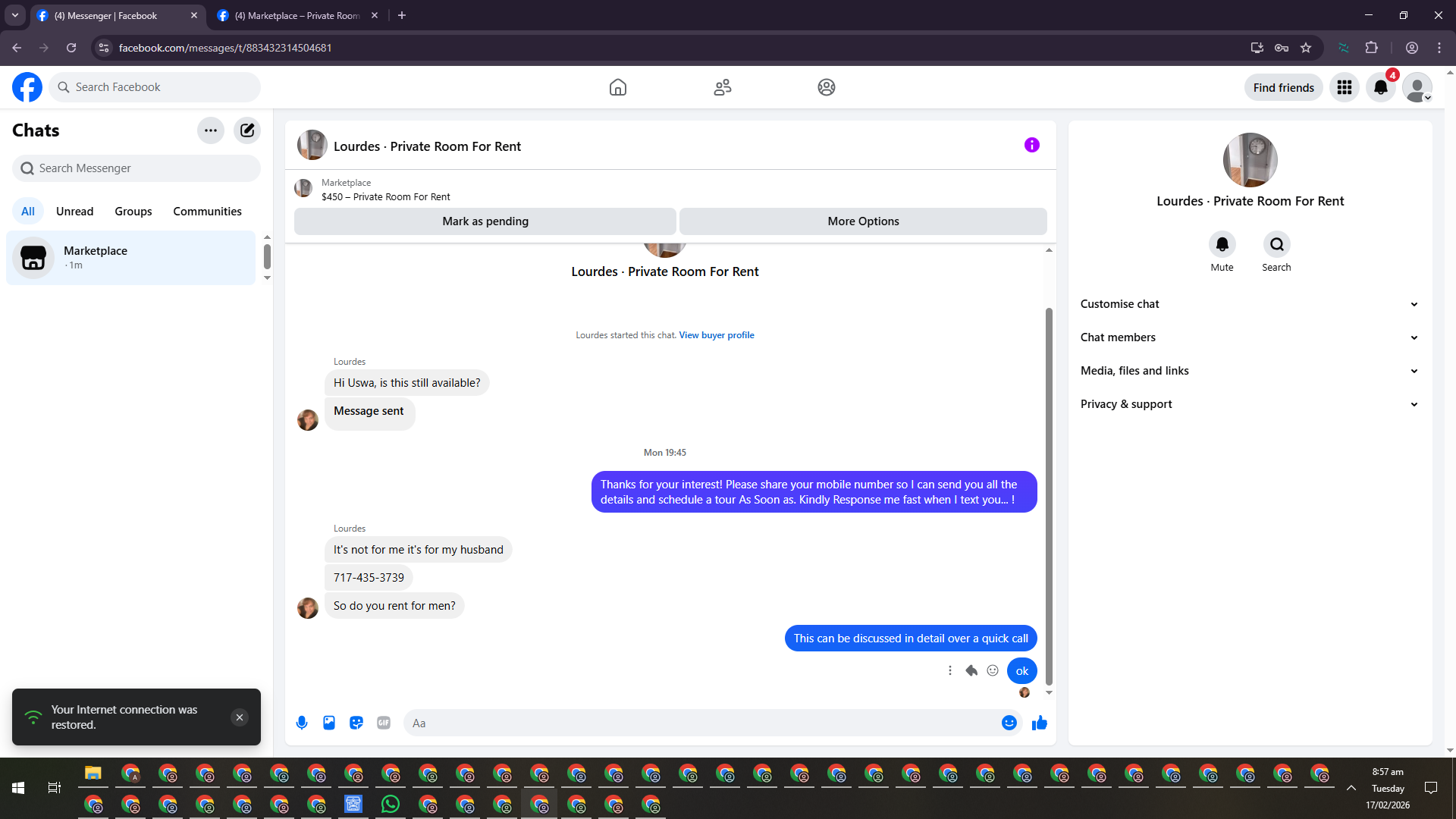Choose a sticker icon

point(356,723)
